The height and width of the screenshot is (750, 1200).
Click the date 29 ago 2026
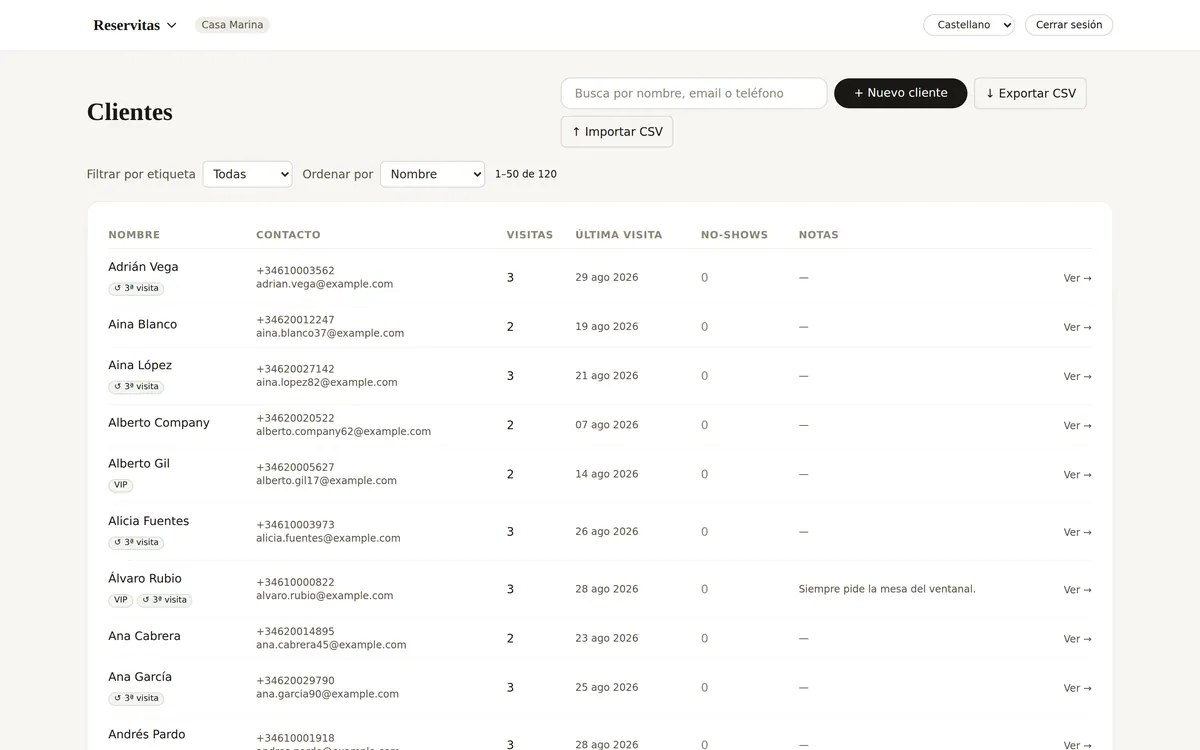(x=606, y=277)
